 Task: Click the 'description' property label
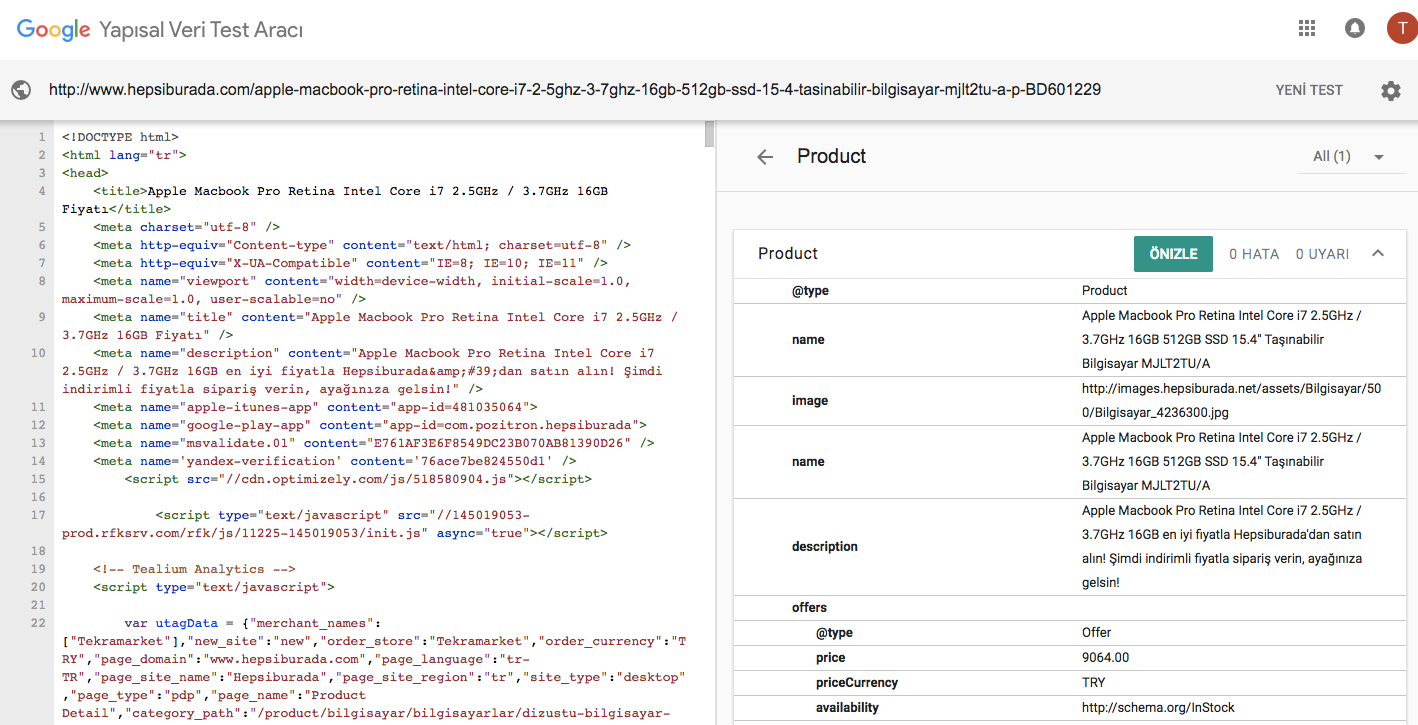point(825,547)
